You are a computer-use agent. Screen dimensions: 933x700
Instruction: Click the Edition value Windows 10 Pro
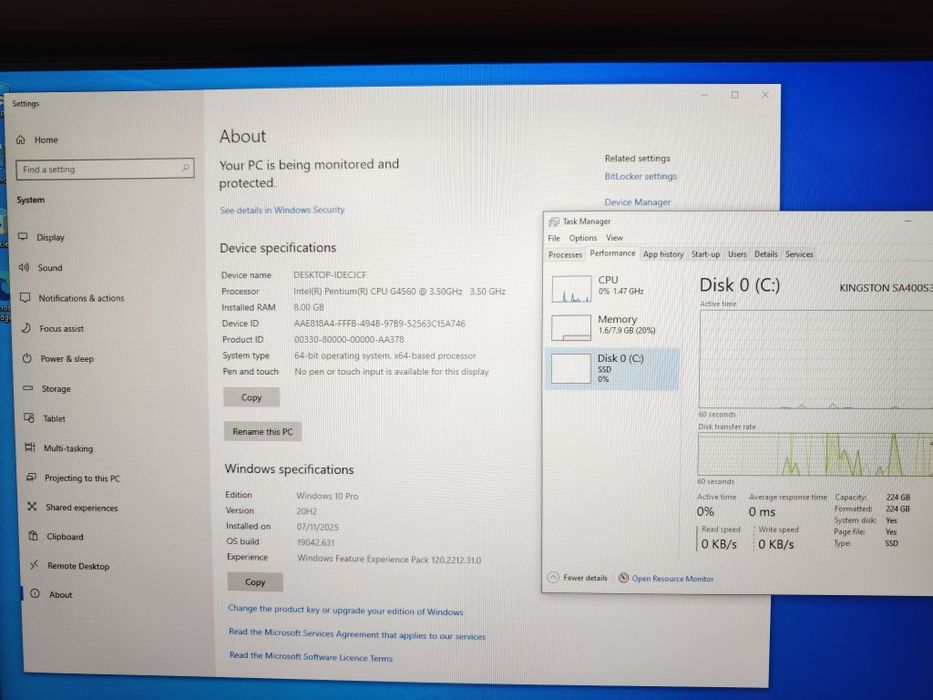tap(327, 496)
